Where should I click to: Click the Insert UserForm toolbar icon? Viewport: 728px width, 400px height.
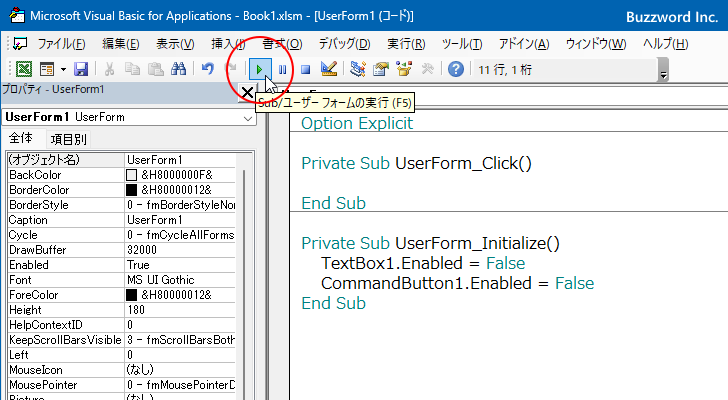[47, 69]
